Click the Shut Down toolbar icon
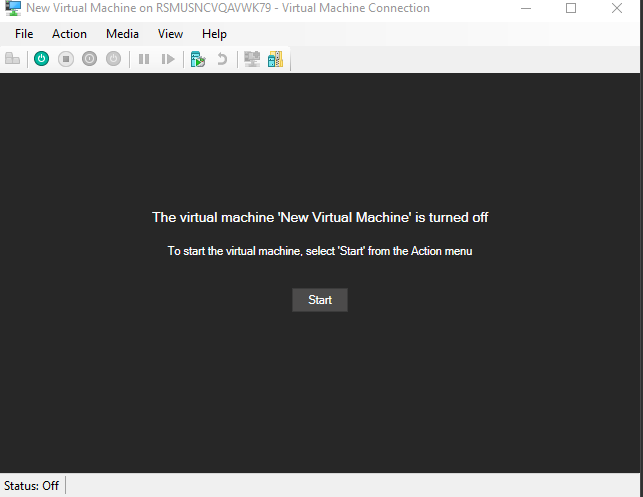 (90, 59)
